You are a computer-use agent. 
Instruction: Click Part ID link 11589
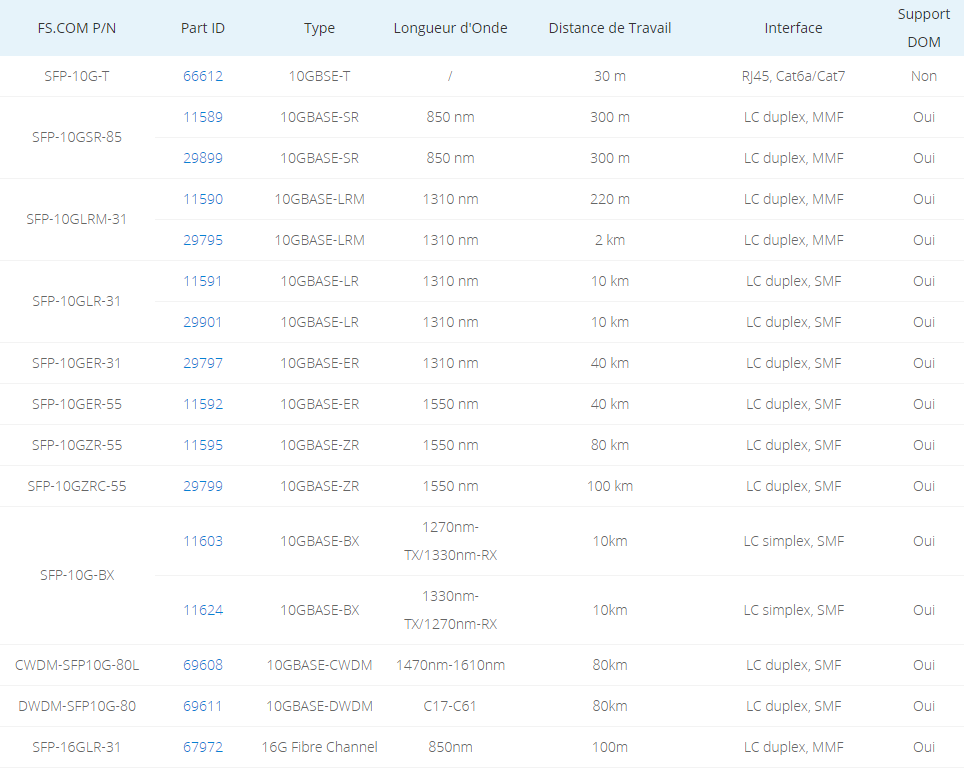pyautogui.click(x=203, y=117)
